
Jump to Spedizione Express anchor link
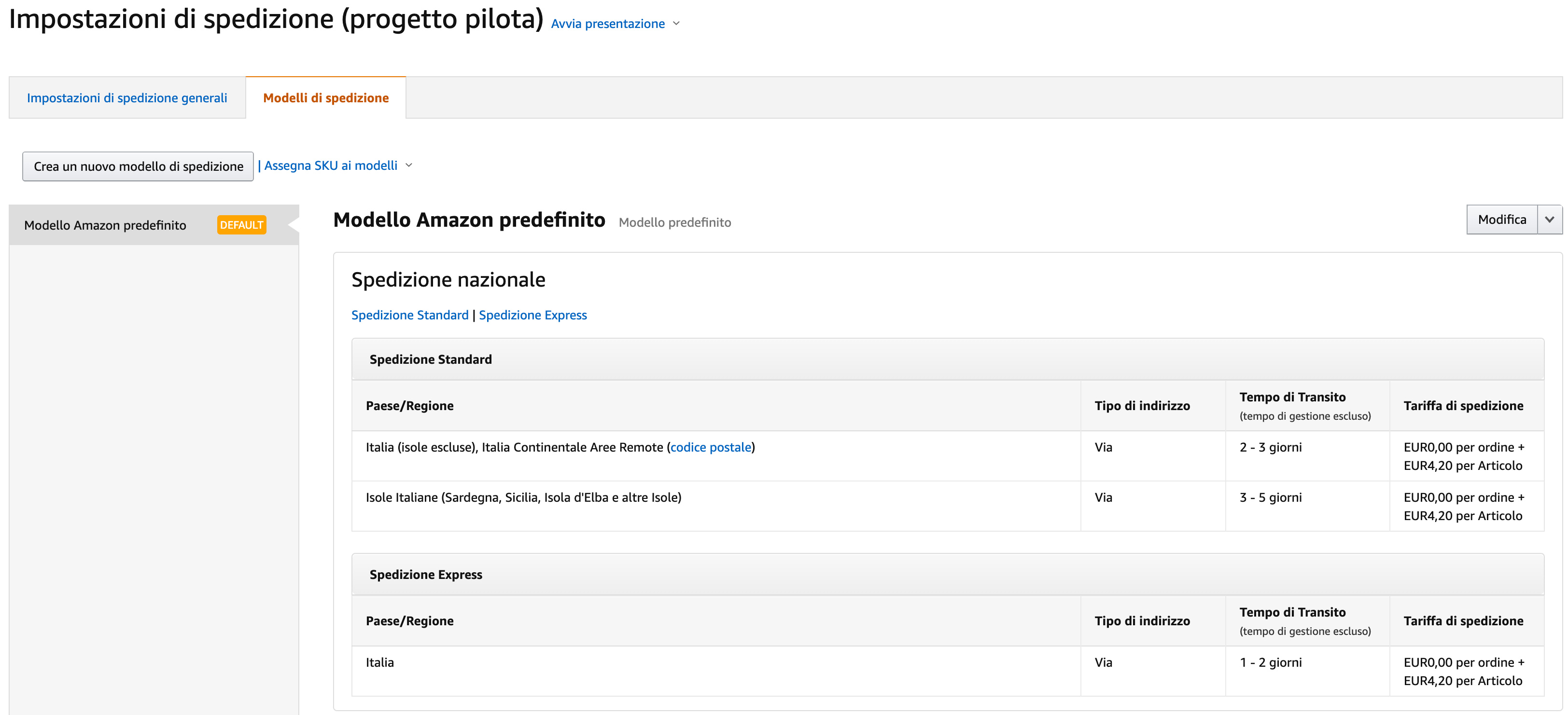coord(532,315)
